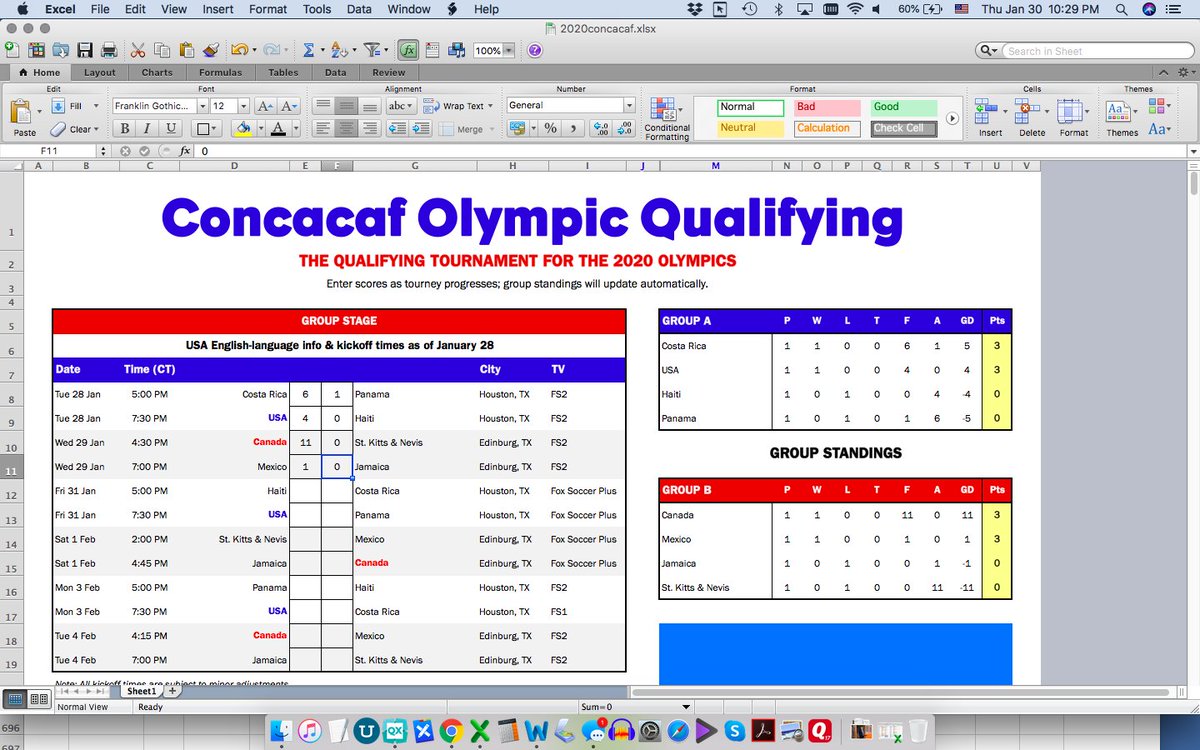Print the sheet using the printer icon
The height and width of the screenshot is (750, 1200).
coord(108,50)
